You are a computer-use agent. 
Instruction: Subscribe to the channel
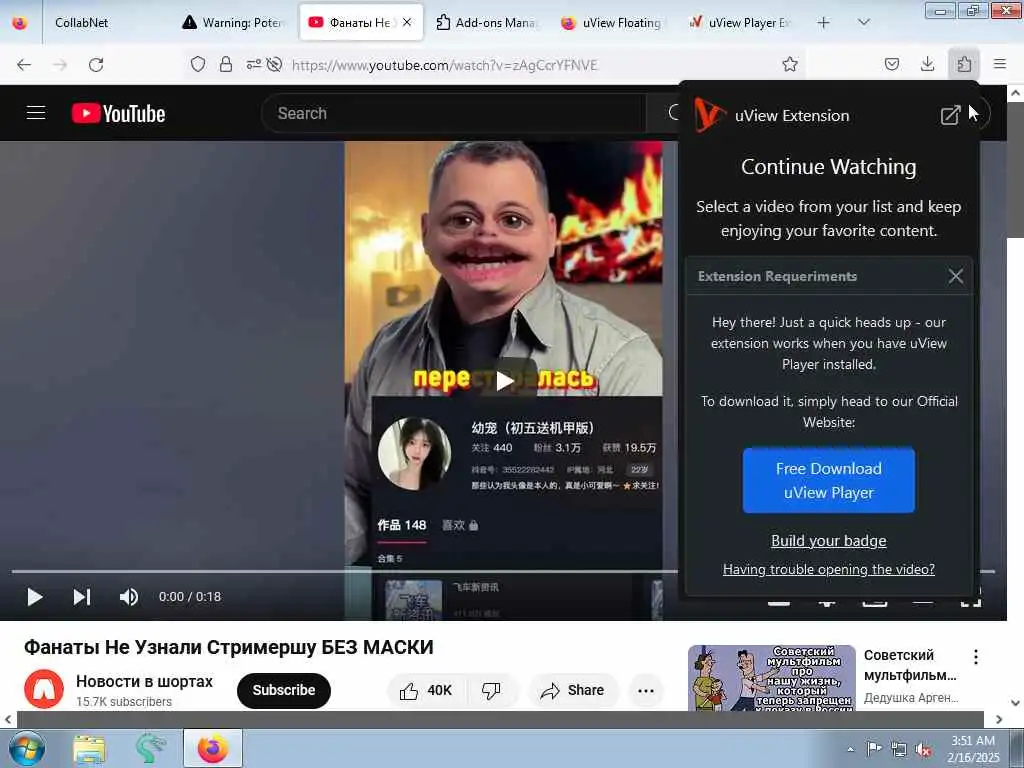[283, 690]
